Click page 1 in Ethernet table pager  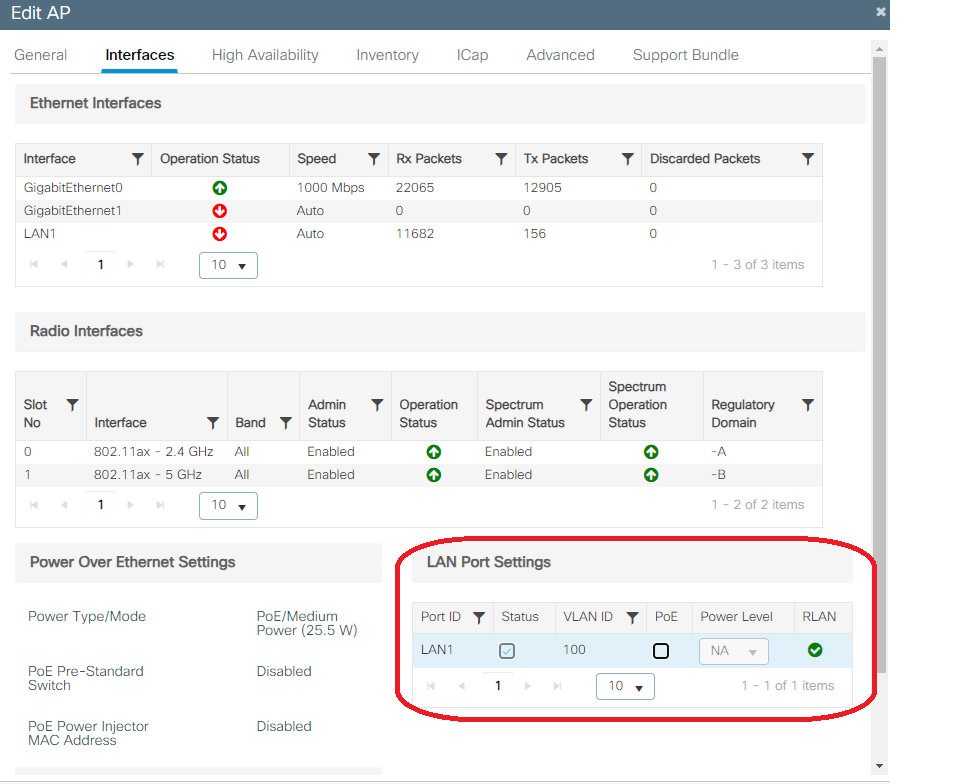coord(101,265)
